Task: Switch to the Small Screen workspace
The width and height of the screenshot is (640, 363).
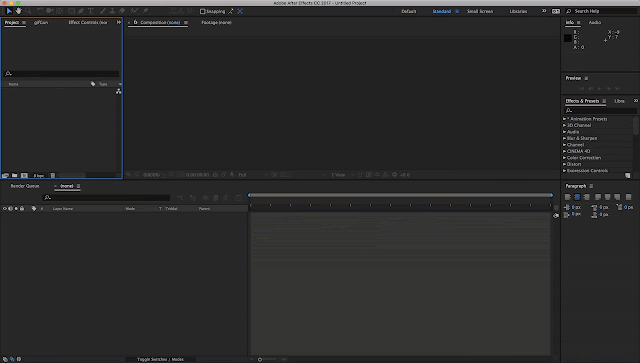Action: (480, 11)
